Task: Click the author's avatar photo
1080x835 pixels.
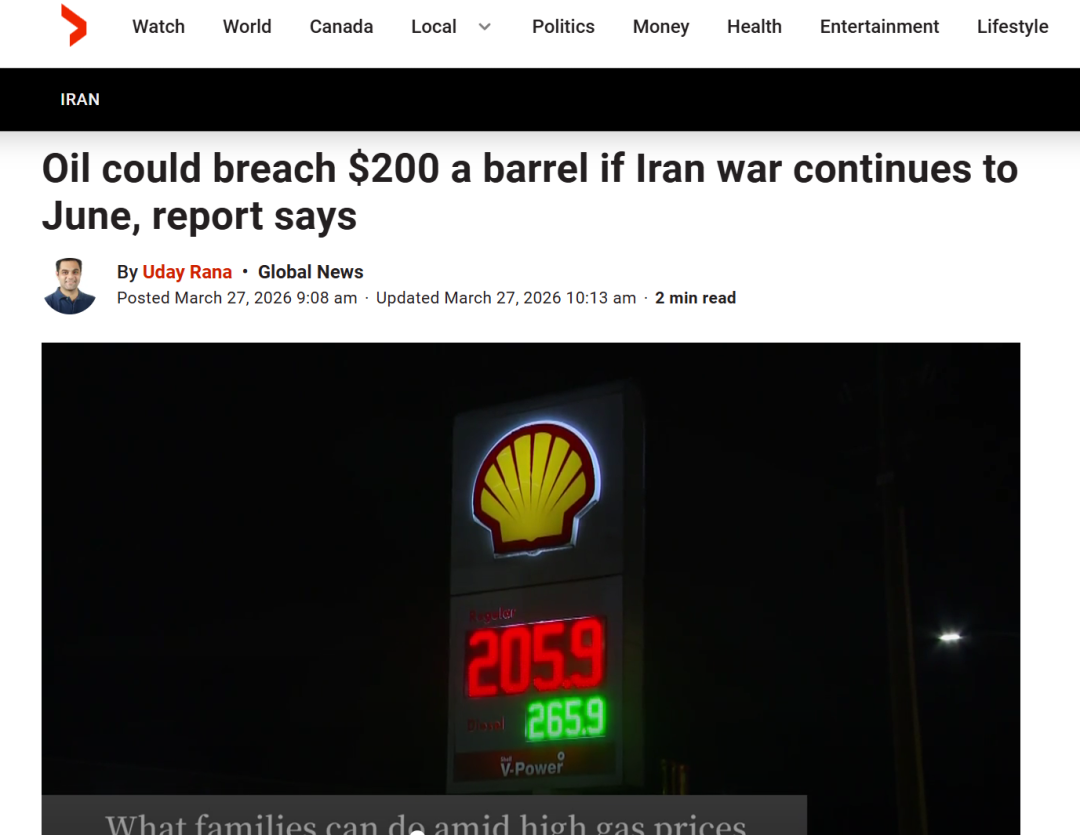Action: point(70,286)
